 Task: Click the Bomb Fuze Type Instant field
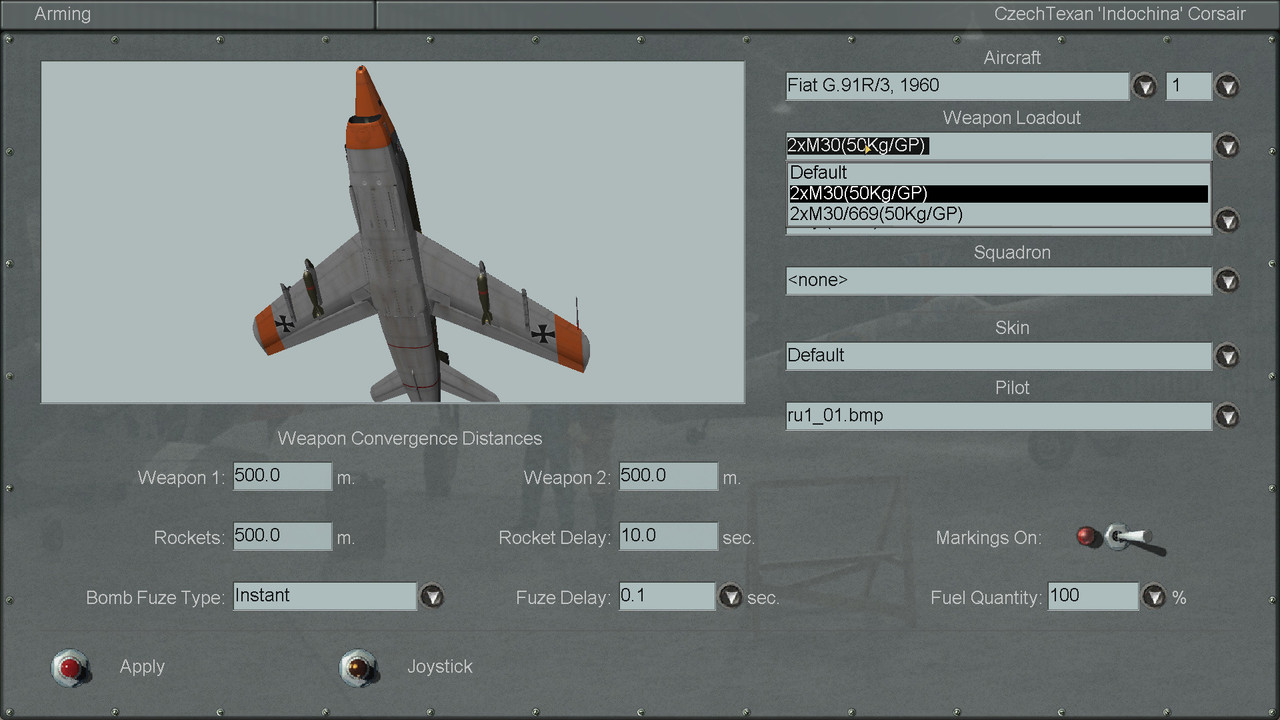324,596
